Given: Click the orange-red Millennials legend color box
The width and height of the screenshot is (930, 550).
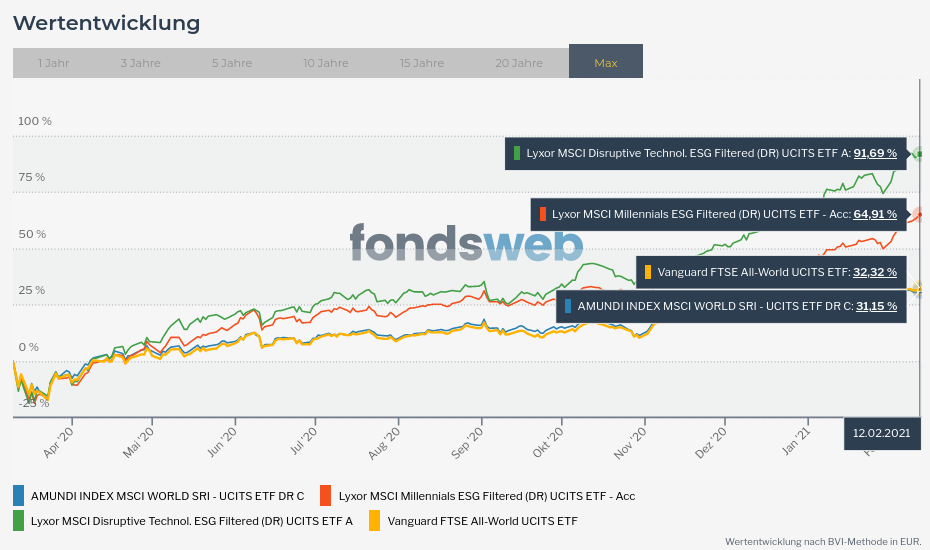Looking at the screenshot, I should click(x=325, y=495).
